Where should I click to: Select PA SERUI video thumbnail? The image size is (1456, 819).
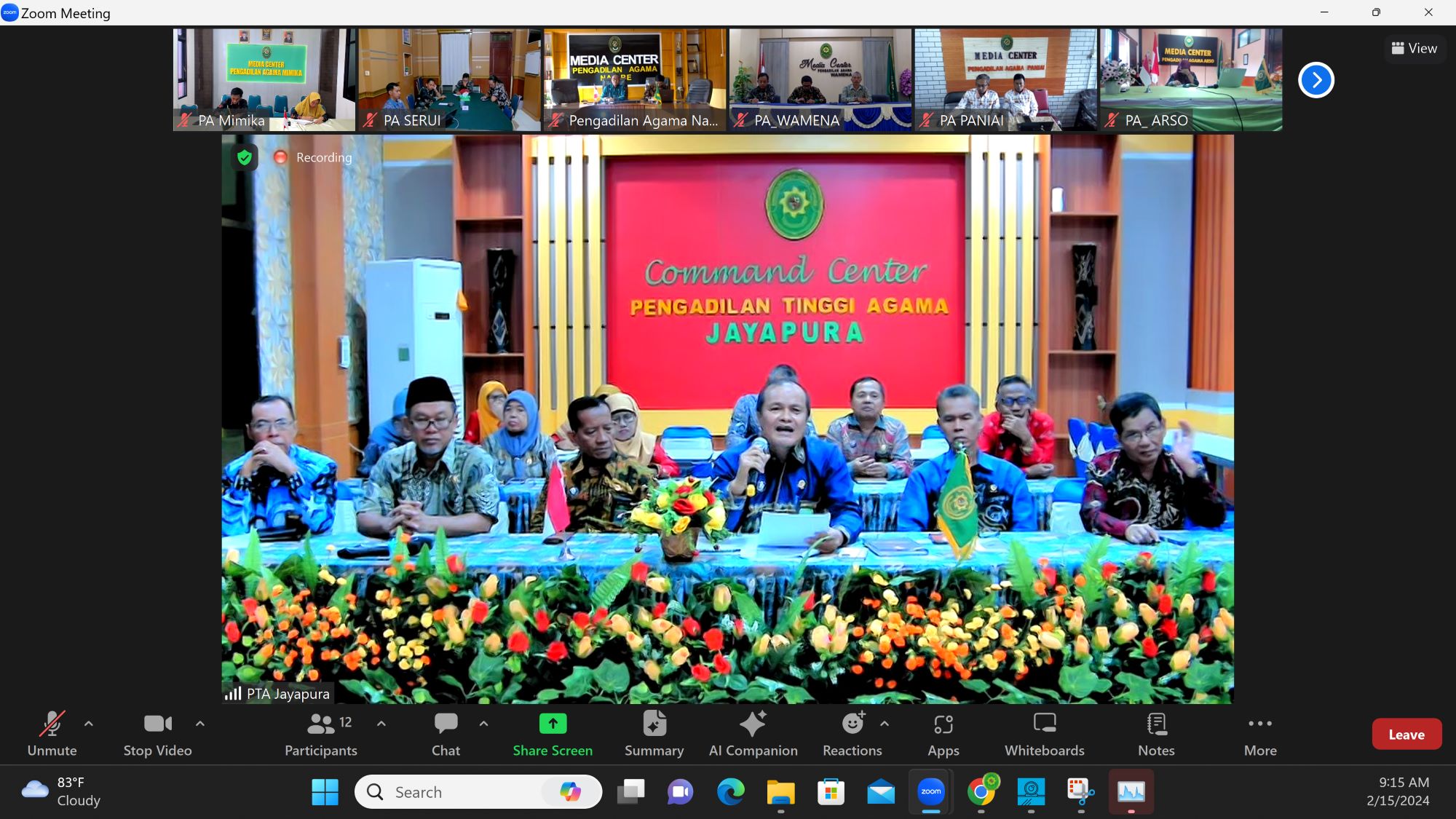[449, 80]
